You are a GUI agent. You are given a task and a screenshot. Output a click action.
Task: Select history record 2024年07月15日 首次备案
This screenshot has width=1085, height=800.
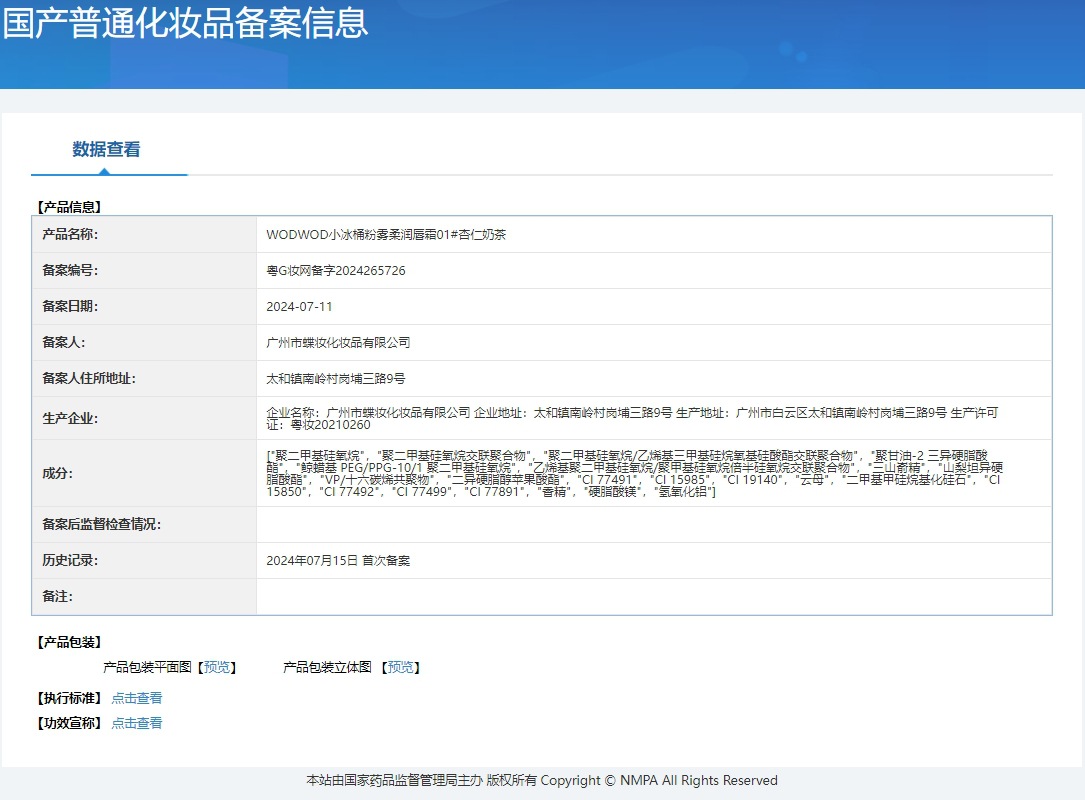[338, 561]
